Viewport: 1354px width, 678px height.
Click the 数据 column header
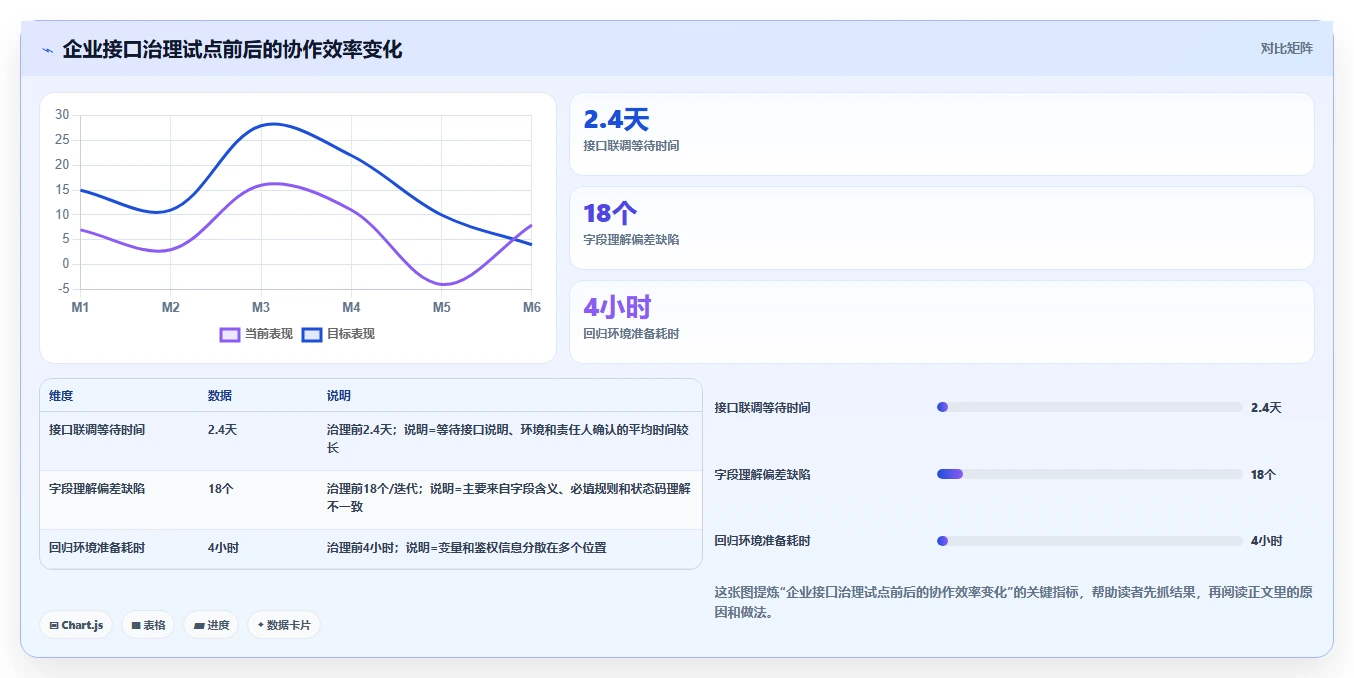pyautogui.click(x=220, y=396)
